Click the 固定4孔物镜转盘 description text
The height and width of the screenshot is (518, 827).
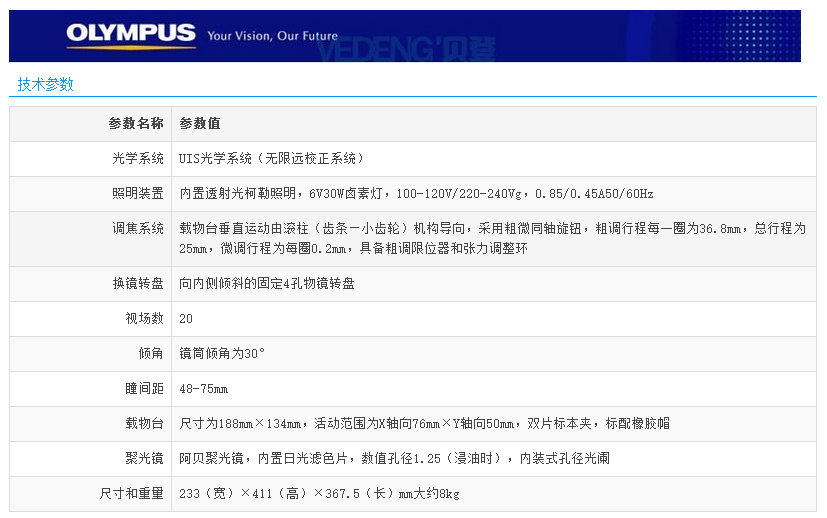pos(267,283)
